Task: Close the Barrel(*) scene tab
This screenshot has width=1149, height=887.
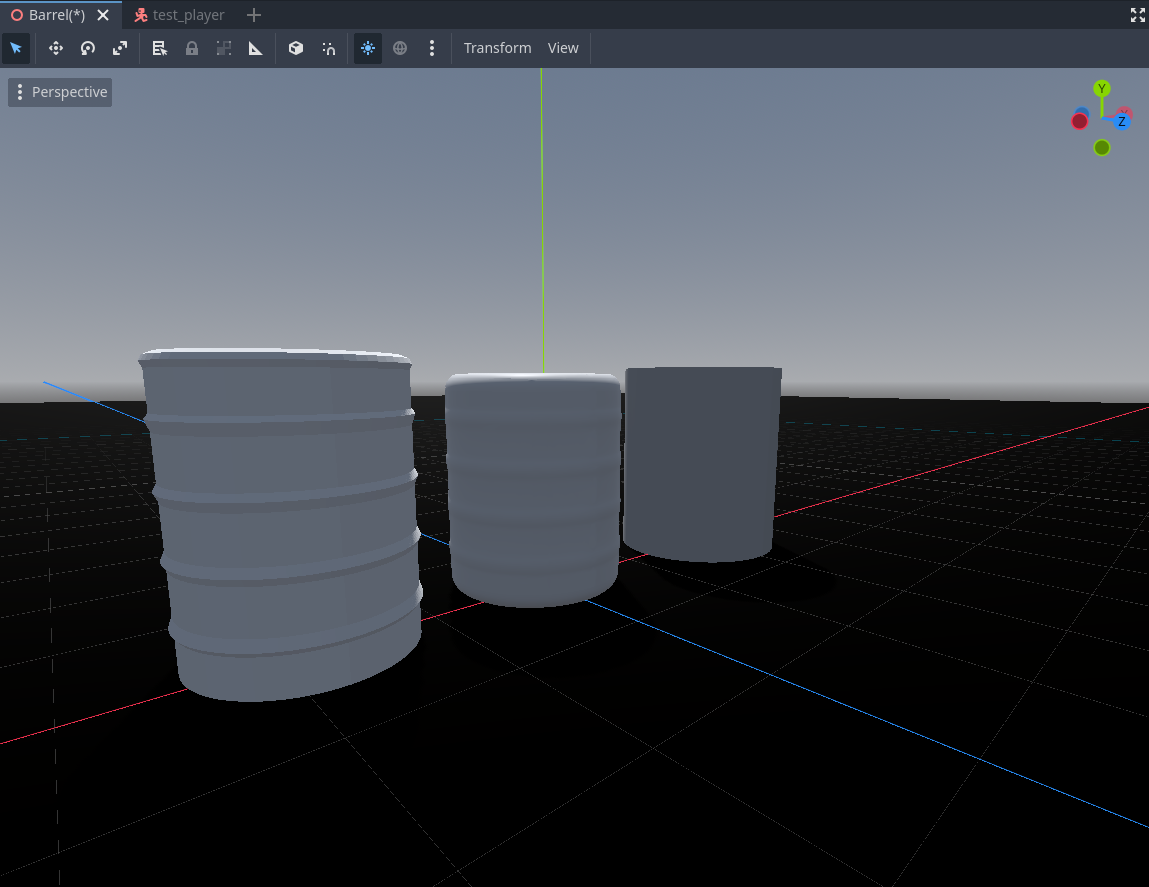Action: [x=103, y=15]
